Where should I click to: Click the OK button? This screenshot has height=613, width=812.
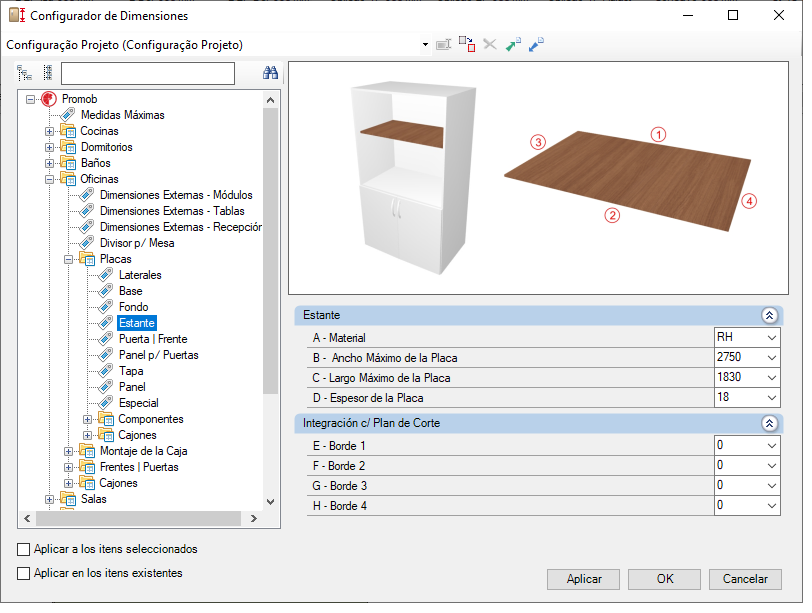[x=665, y=579]
